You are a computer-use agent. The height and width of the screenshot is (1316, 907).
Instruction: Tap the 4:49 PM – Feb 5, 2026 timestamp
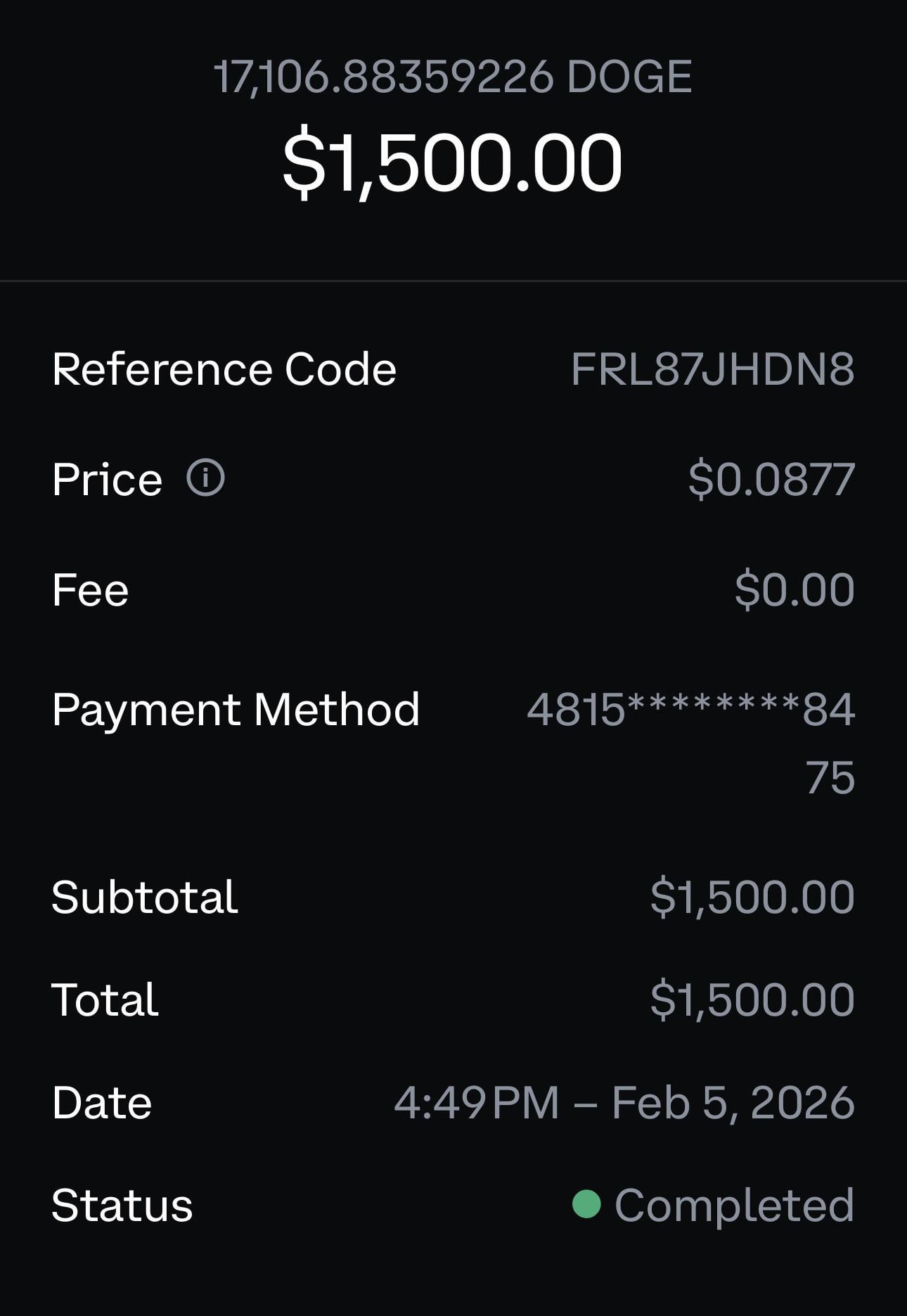(624, 1102)
